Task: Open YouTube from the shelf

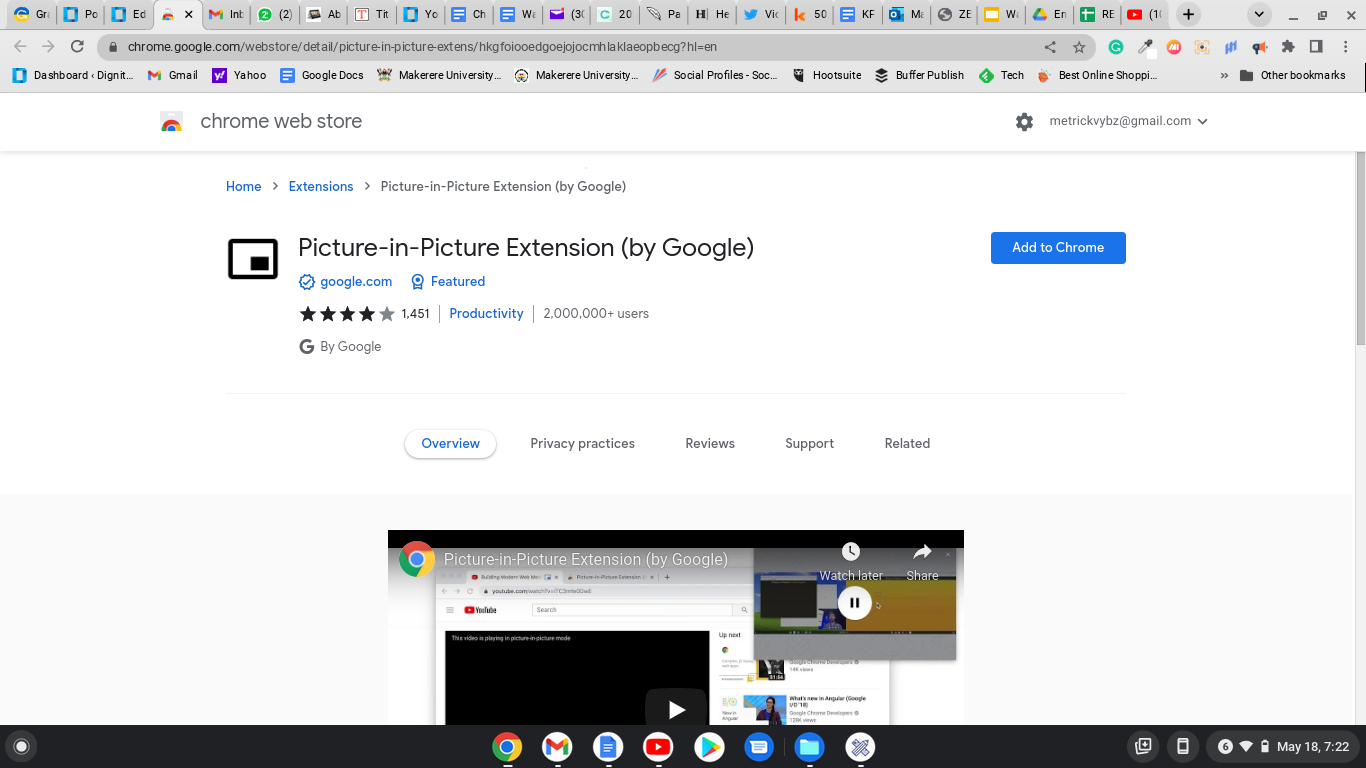Action: tap(658, 747)
